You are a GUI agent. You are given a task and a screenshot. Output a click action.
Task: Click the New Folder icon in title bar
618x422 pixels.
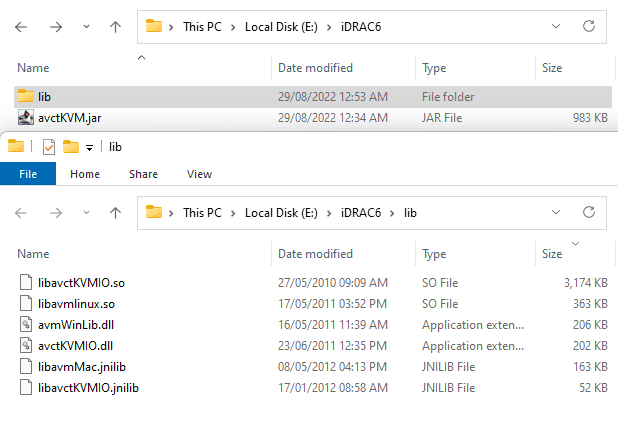tap(70, 147)
